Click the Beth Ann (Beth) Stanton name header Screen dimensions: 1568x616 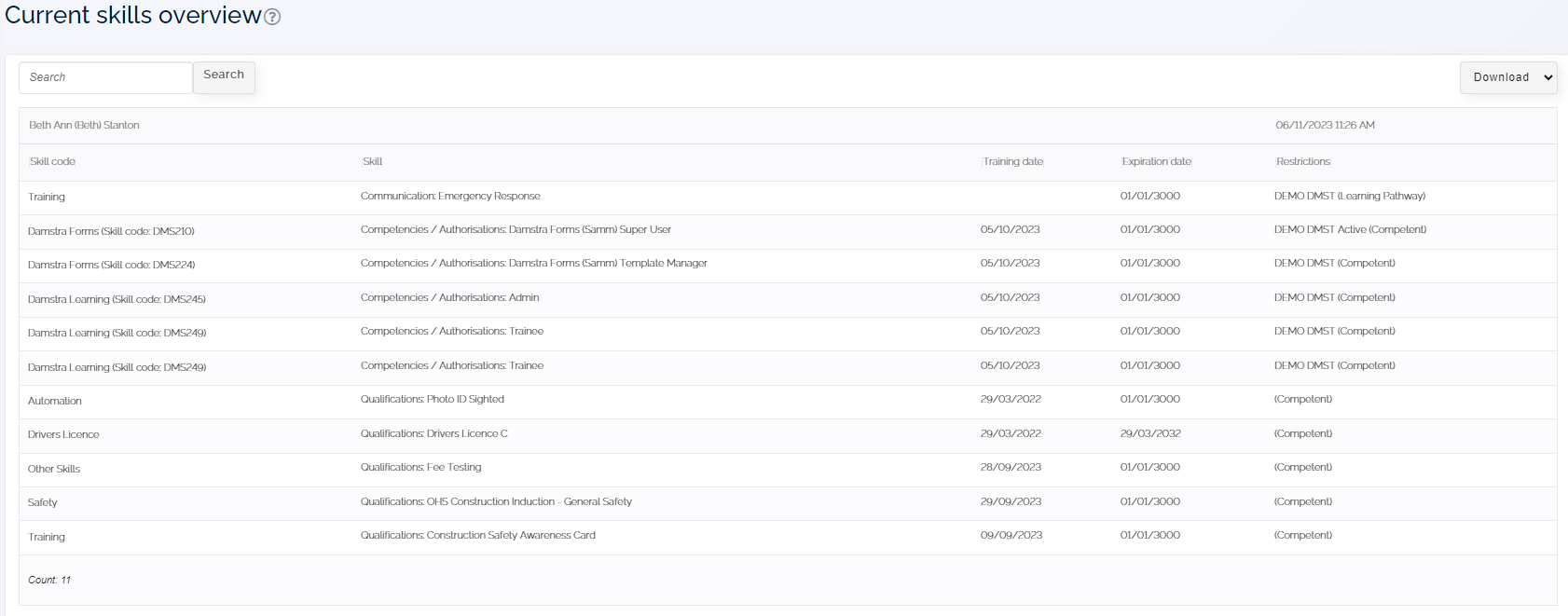pyautogui.click(x=84, y=126)
